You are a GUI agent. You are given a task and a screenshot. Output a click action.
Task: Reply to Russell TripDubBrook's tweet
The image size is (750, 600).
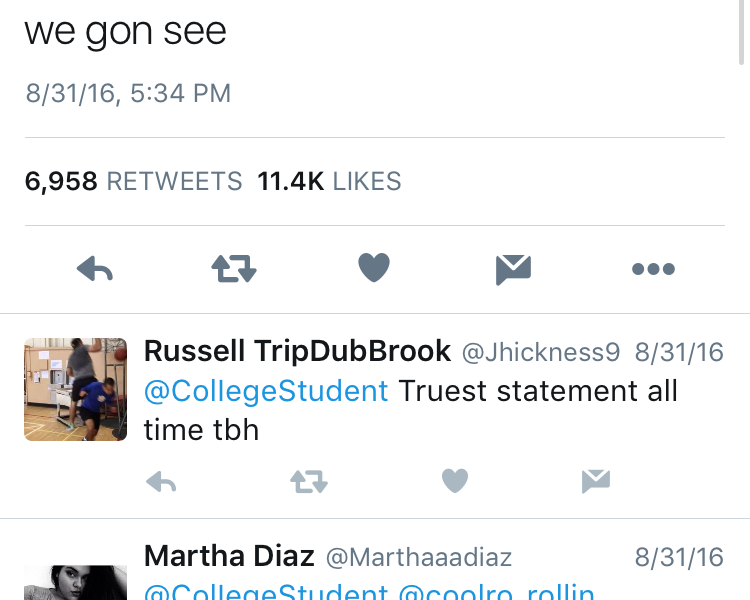point(161,483)
